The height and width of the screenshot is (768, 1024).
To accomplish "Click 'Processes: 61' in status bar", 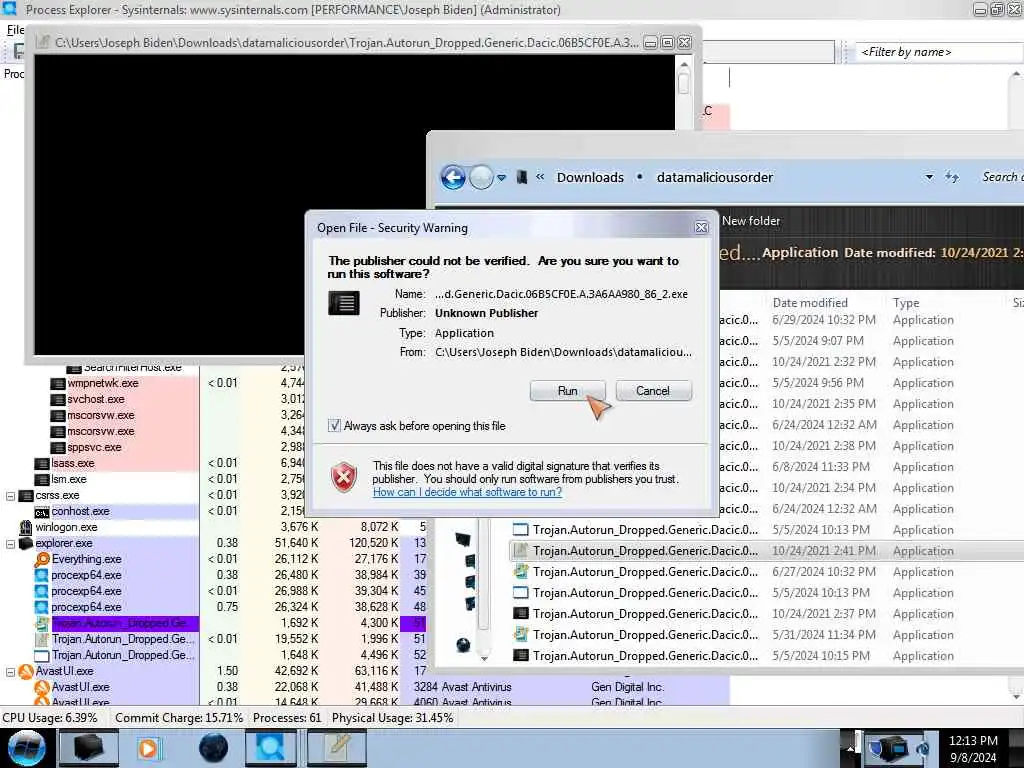I will point(287,718).
